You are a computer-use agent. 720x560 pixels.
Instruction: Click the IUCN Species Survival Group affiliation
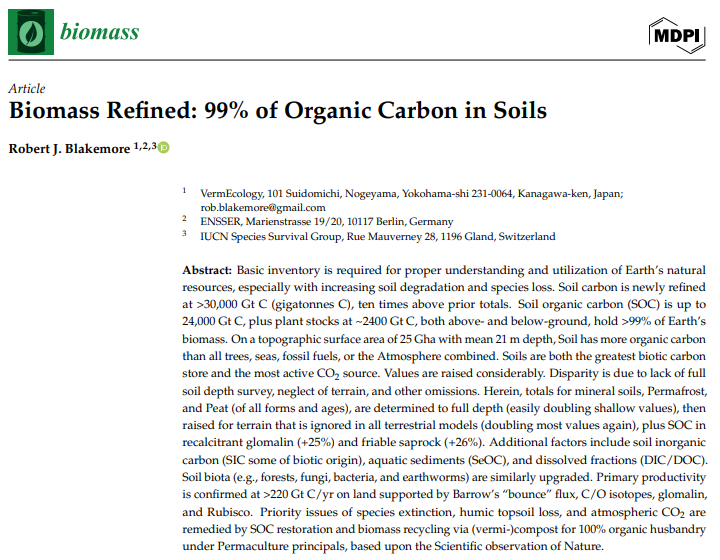click(x=377, y=236)
